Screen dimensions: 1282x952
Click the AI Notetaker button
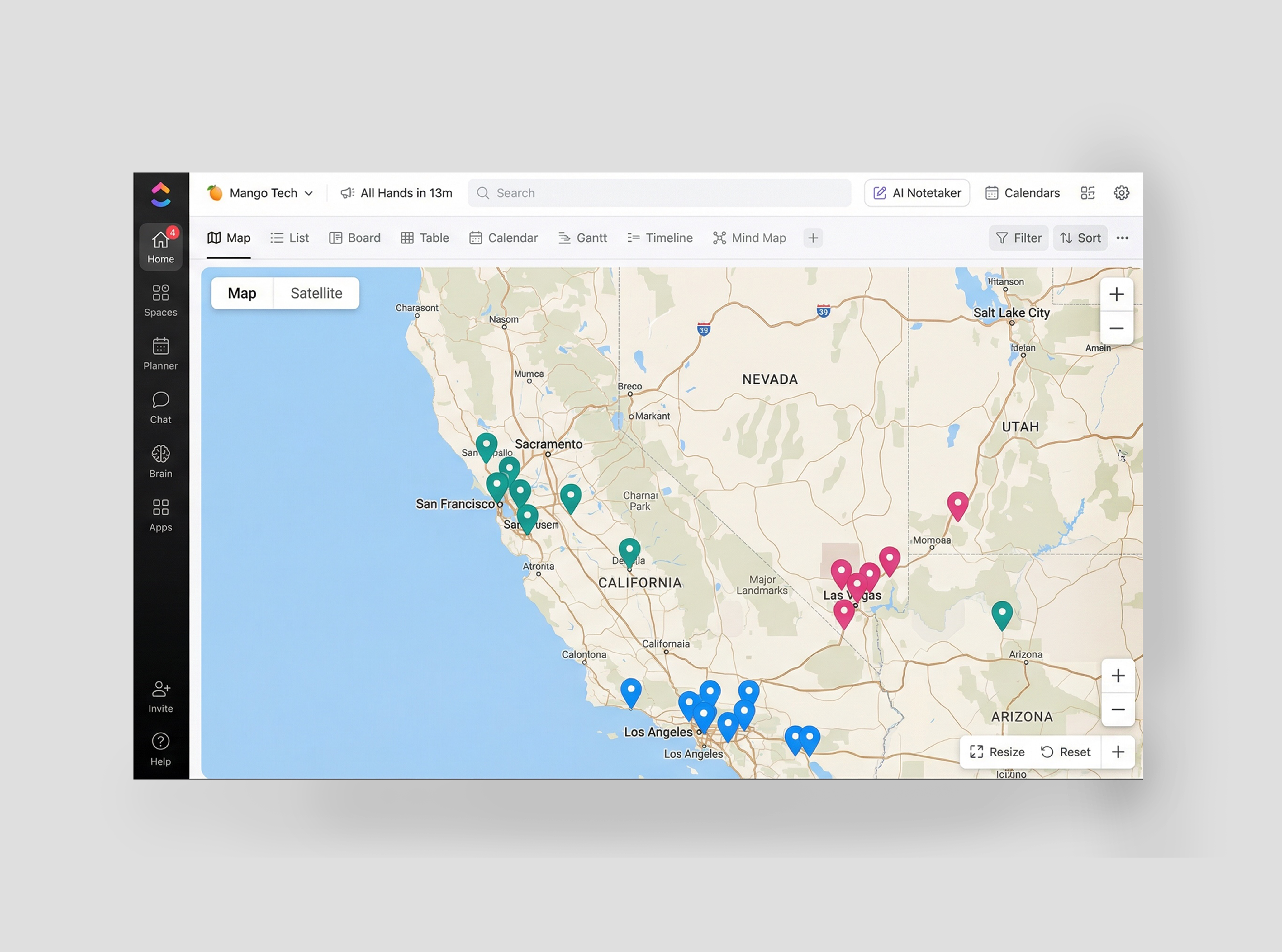pyautogui.click(x=917, y=192)
